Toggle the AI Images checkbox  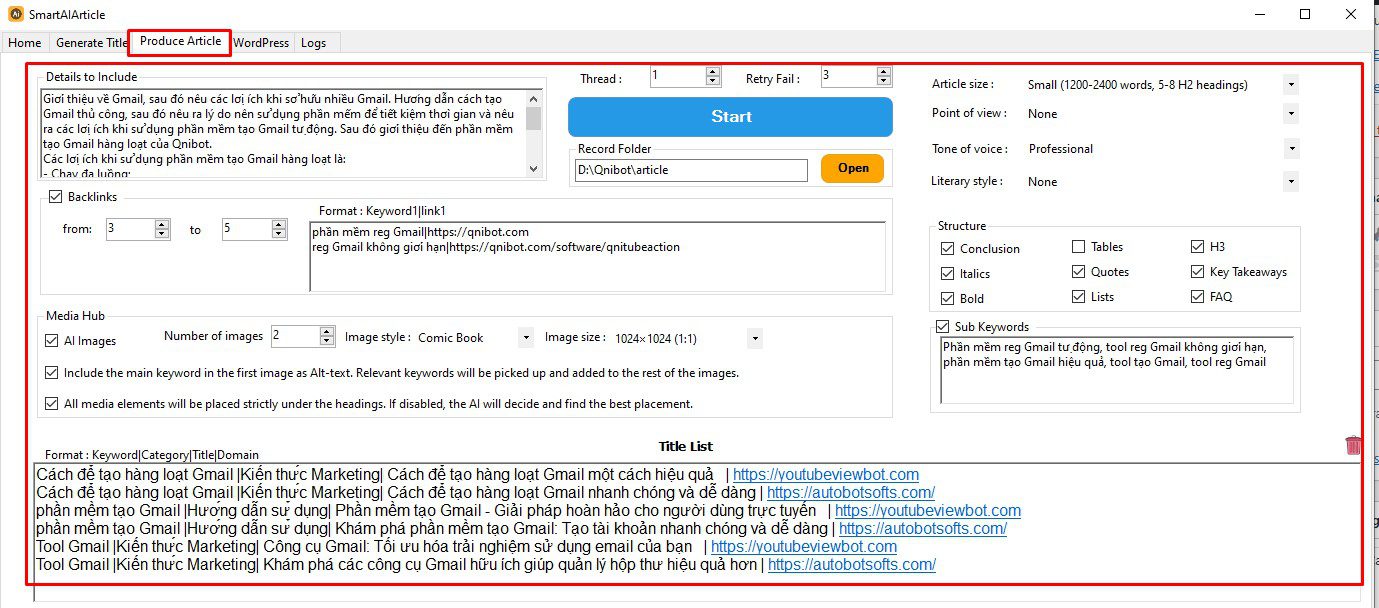(x=52, y=341)
